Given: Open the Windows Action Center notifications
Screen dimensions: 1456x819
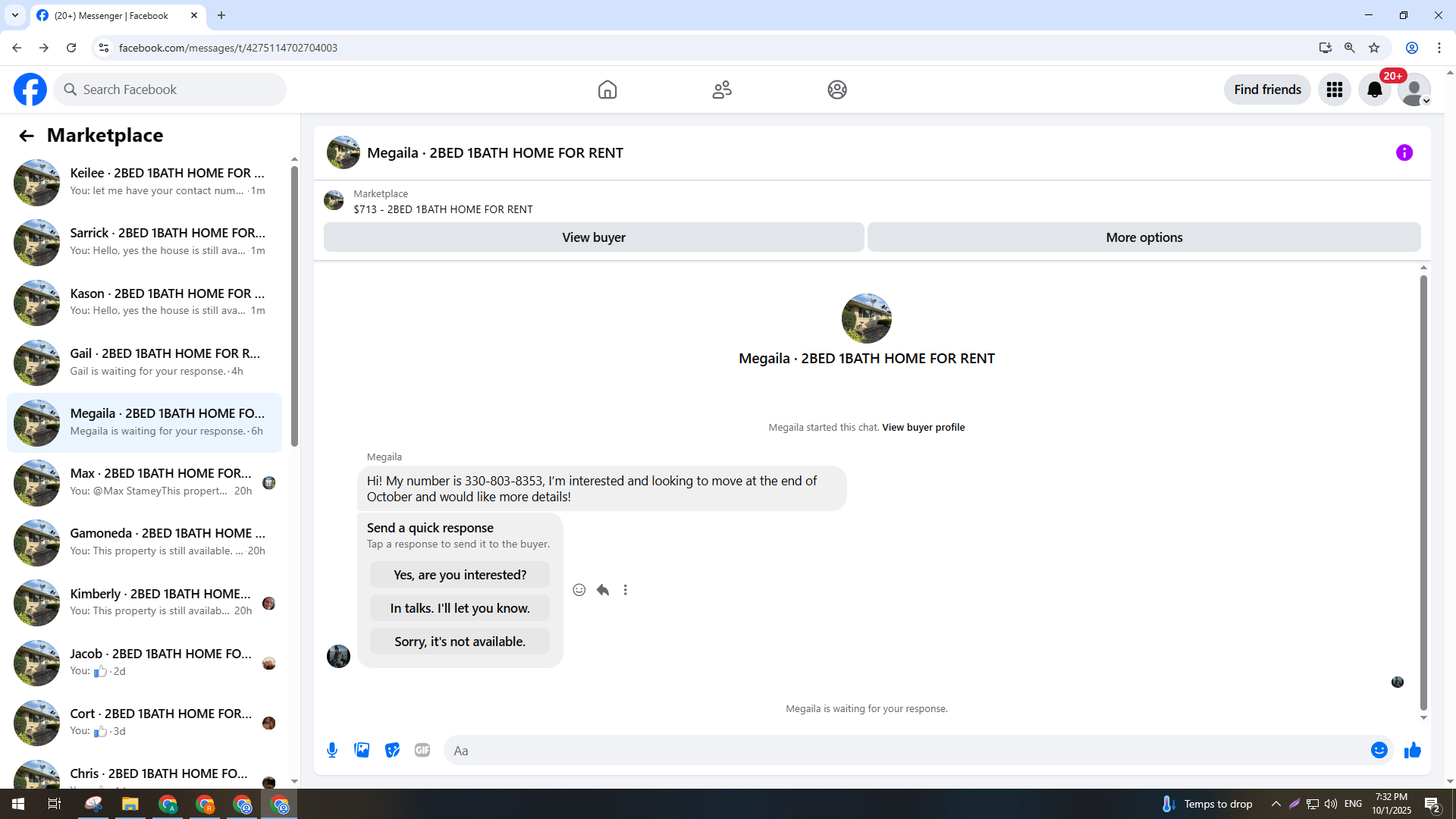Looking at the screenshot, I should point(1432,804).
